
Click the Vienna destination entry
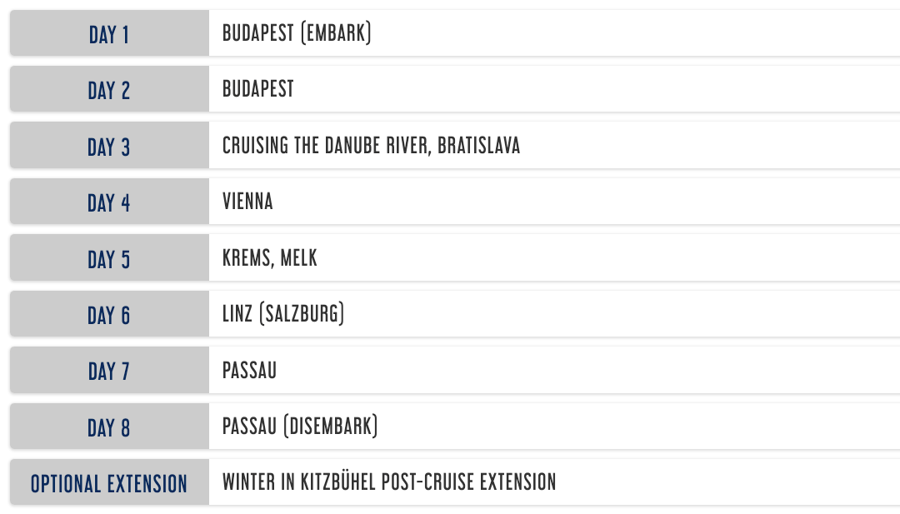coord(247,202)
